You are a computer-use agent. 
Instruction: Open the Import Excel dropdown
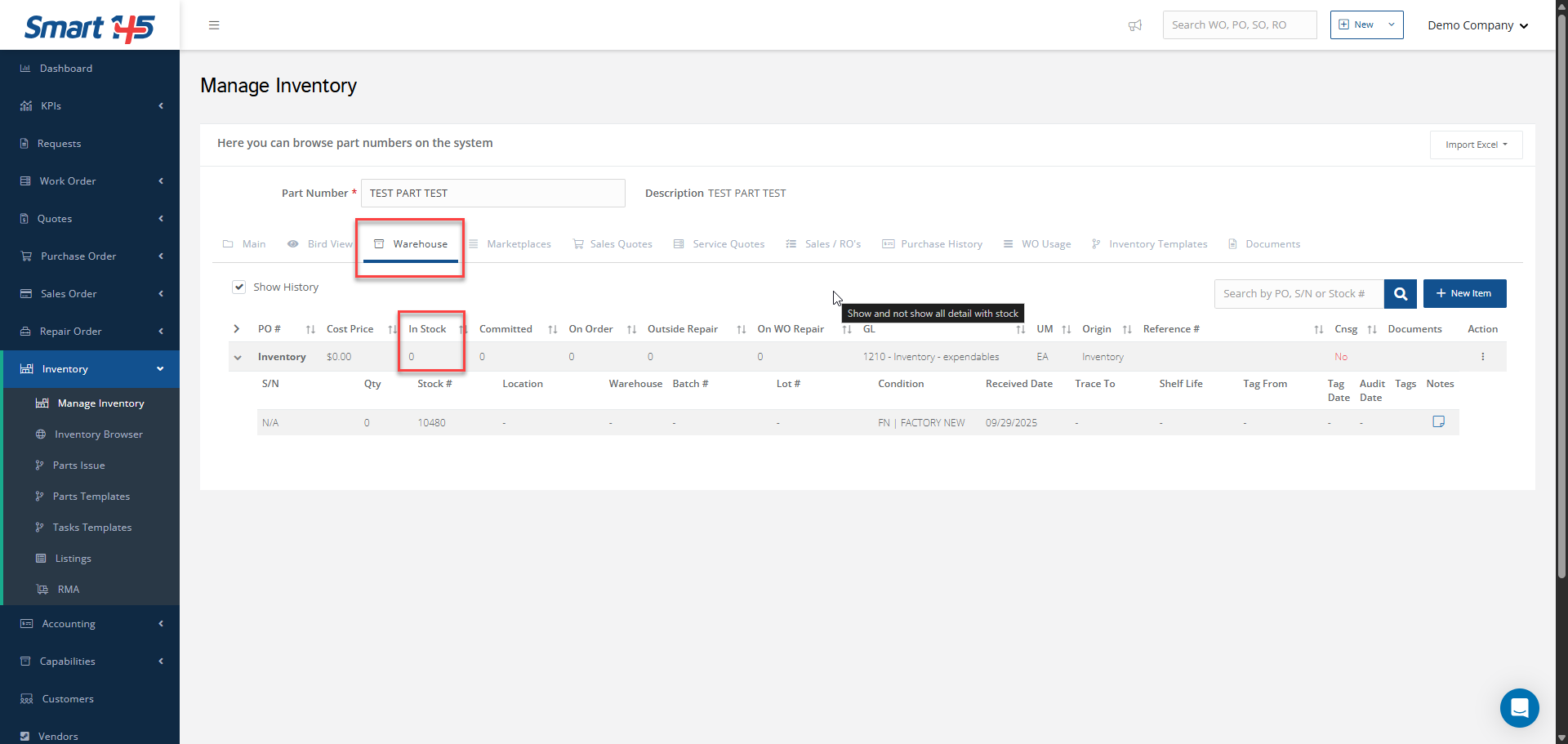(1476, 145)
